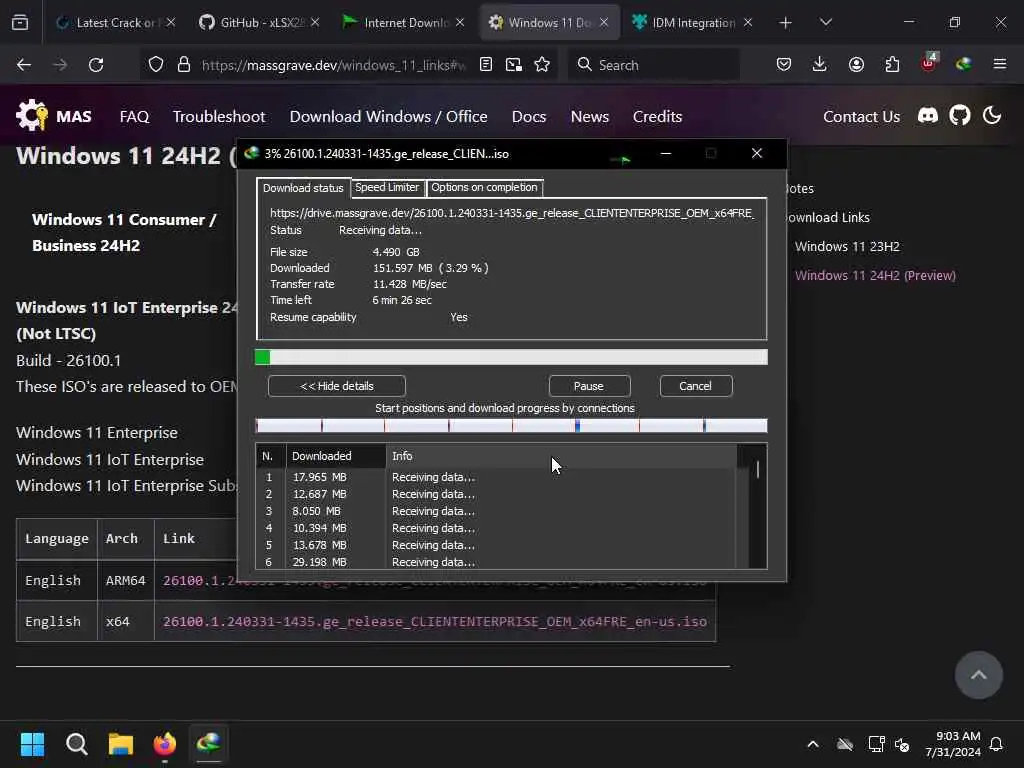1024x768 pixels.
Task: Open a new browser tab
Action: point(786,23)
